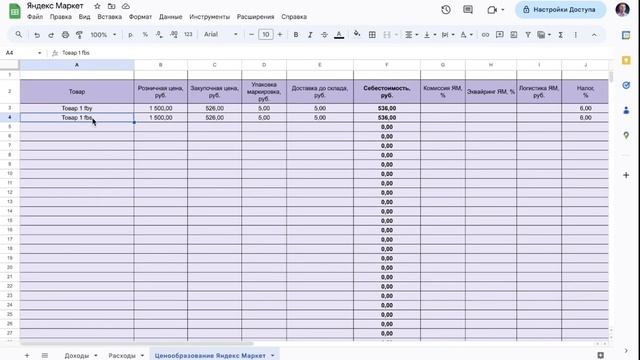Open Keep notes side panel icon

[626, 60]
